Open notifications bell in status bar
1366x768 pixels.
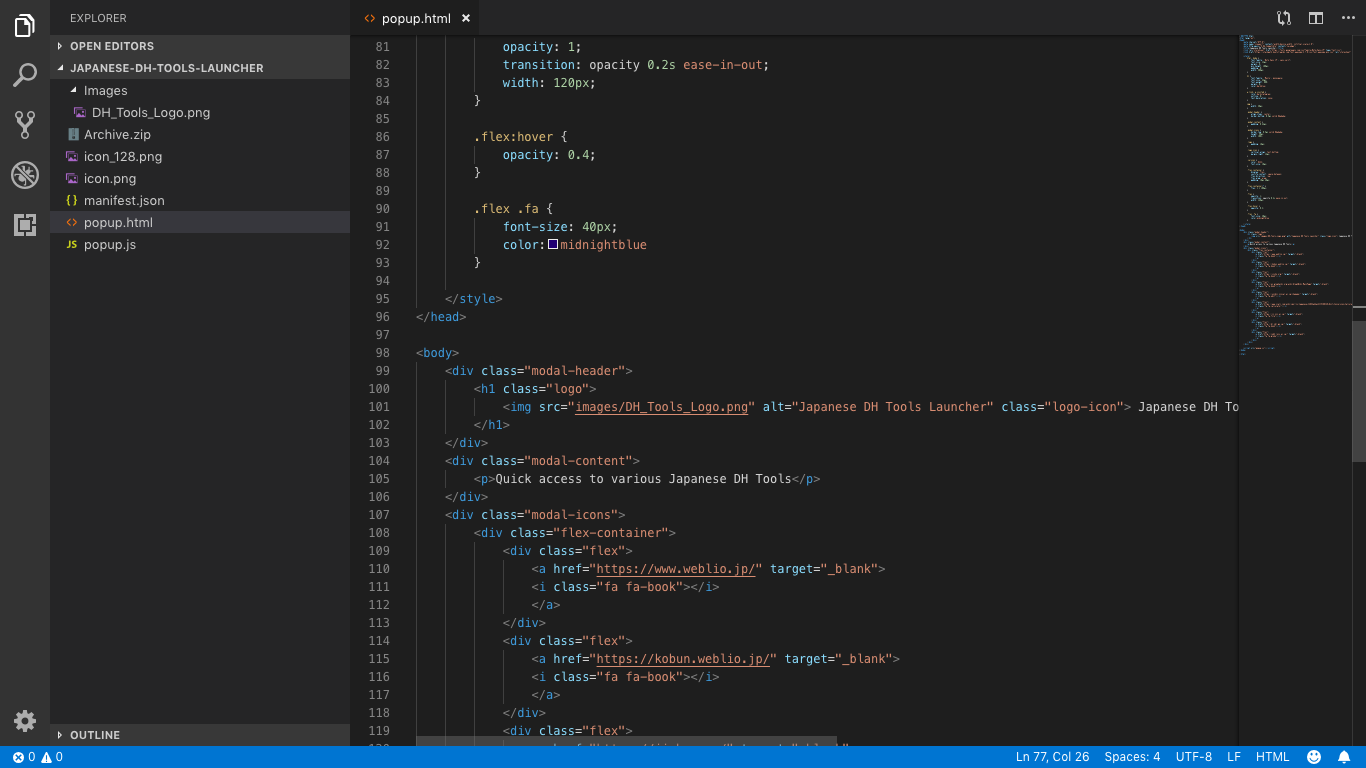click(x=1344, y=757)
